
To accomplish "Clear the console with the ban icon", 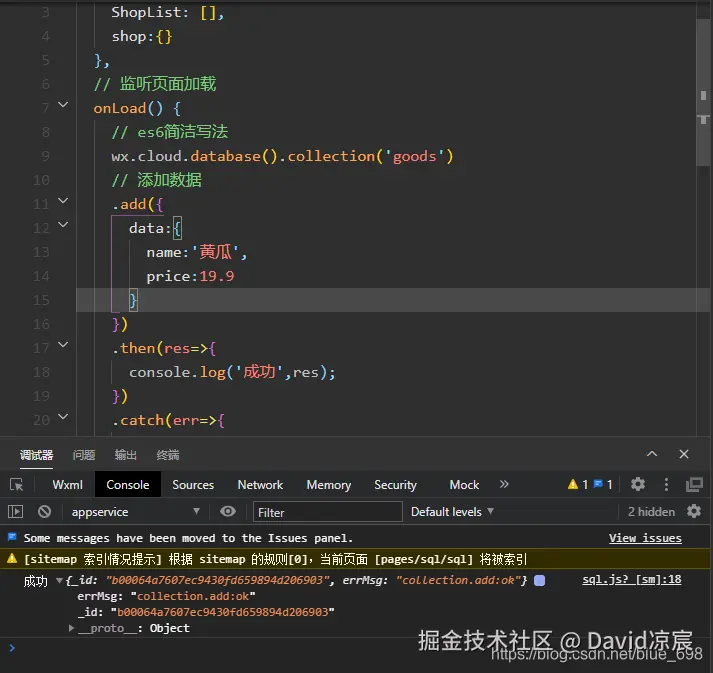I will click(x=44, y=512).
